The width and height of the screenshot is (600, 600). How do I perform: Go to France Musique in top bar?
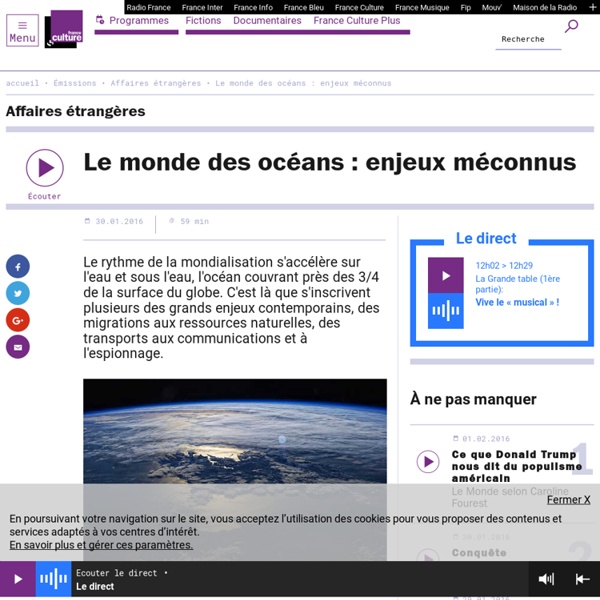pyautogui.click(x=422, y=7)
